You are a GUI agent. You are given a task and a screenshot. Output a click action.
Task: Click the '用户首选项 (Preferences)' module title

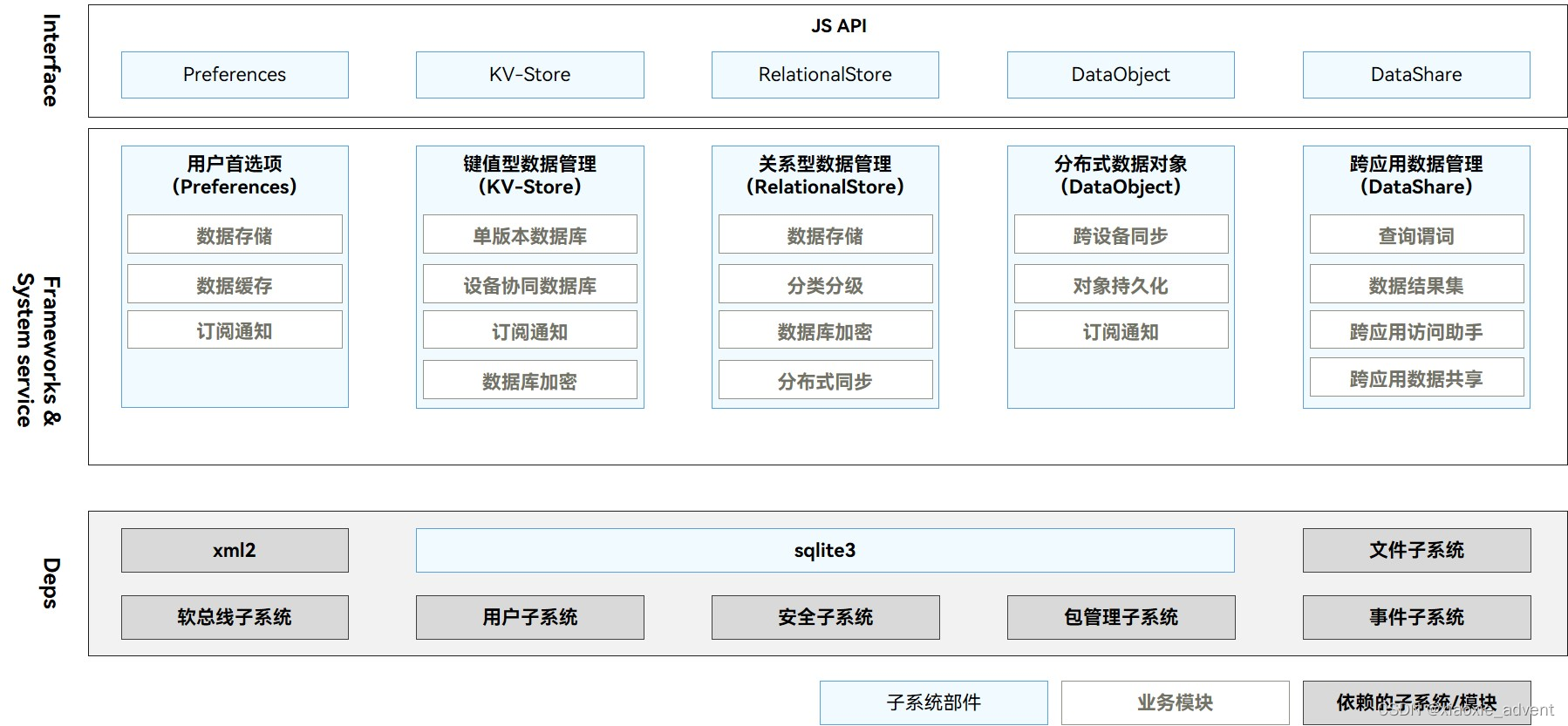tap(235, 175)
